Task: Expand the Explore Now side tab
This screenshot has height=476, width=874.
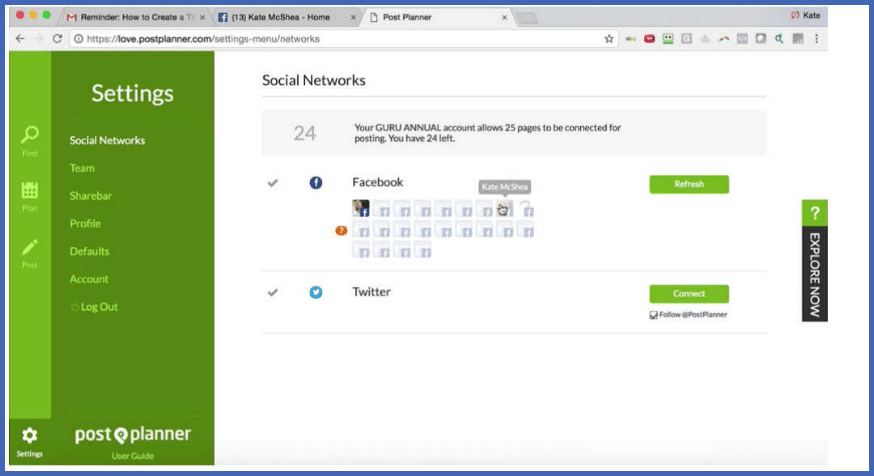Action: [814, 260]
